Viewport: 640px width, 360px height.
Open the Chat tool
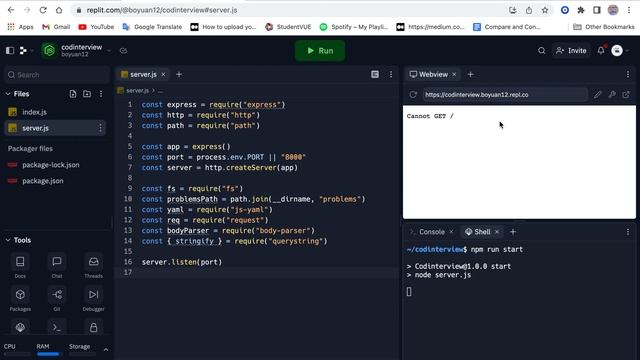57,266
